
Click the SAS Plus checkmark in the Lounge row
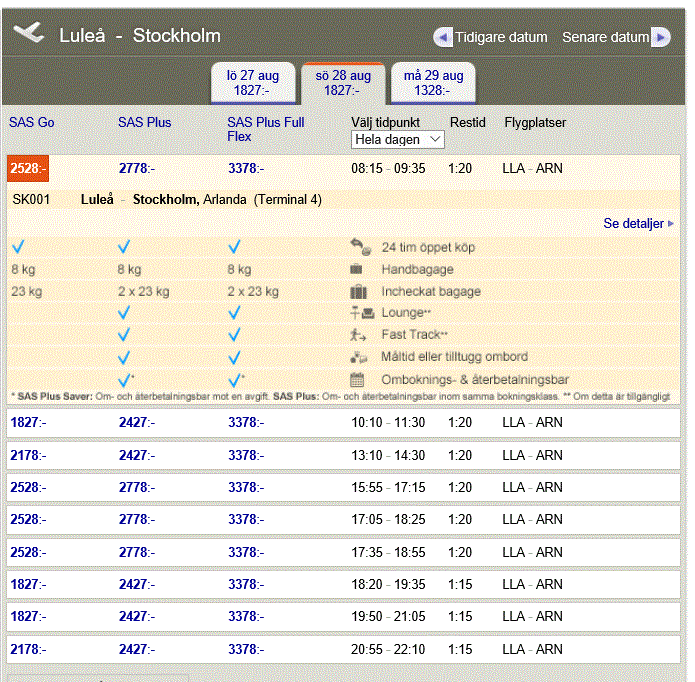124,313
